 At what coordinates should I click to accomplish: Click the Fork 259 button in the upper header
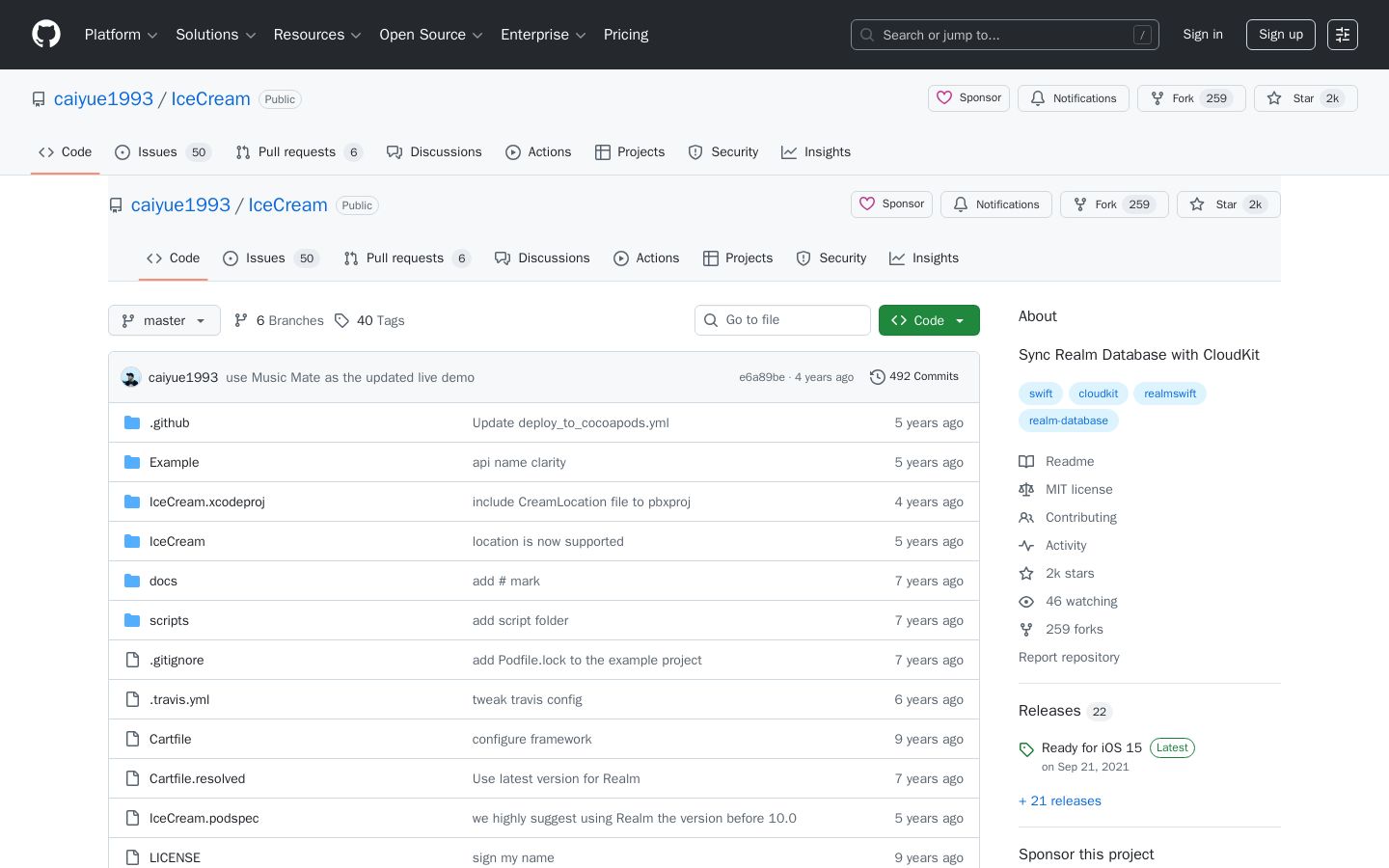click(1191, 98)
